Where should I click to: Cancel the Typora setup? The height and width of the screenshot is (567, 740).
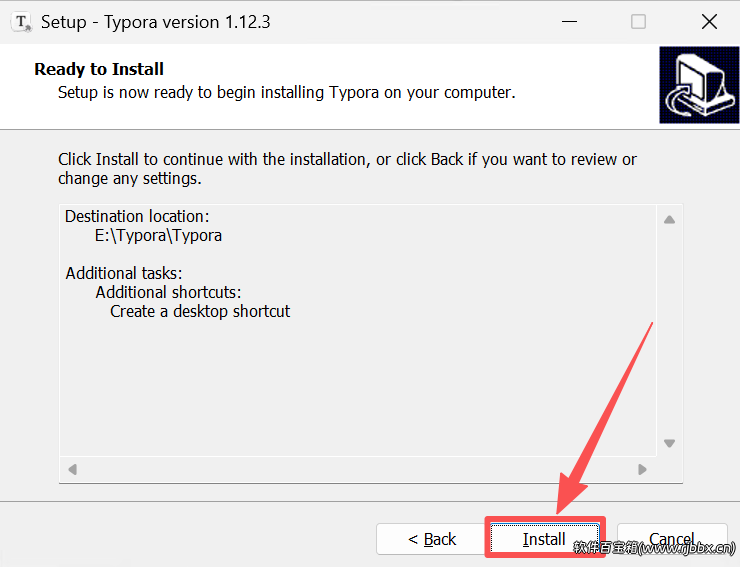point(672,539)
